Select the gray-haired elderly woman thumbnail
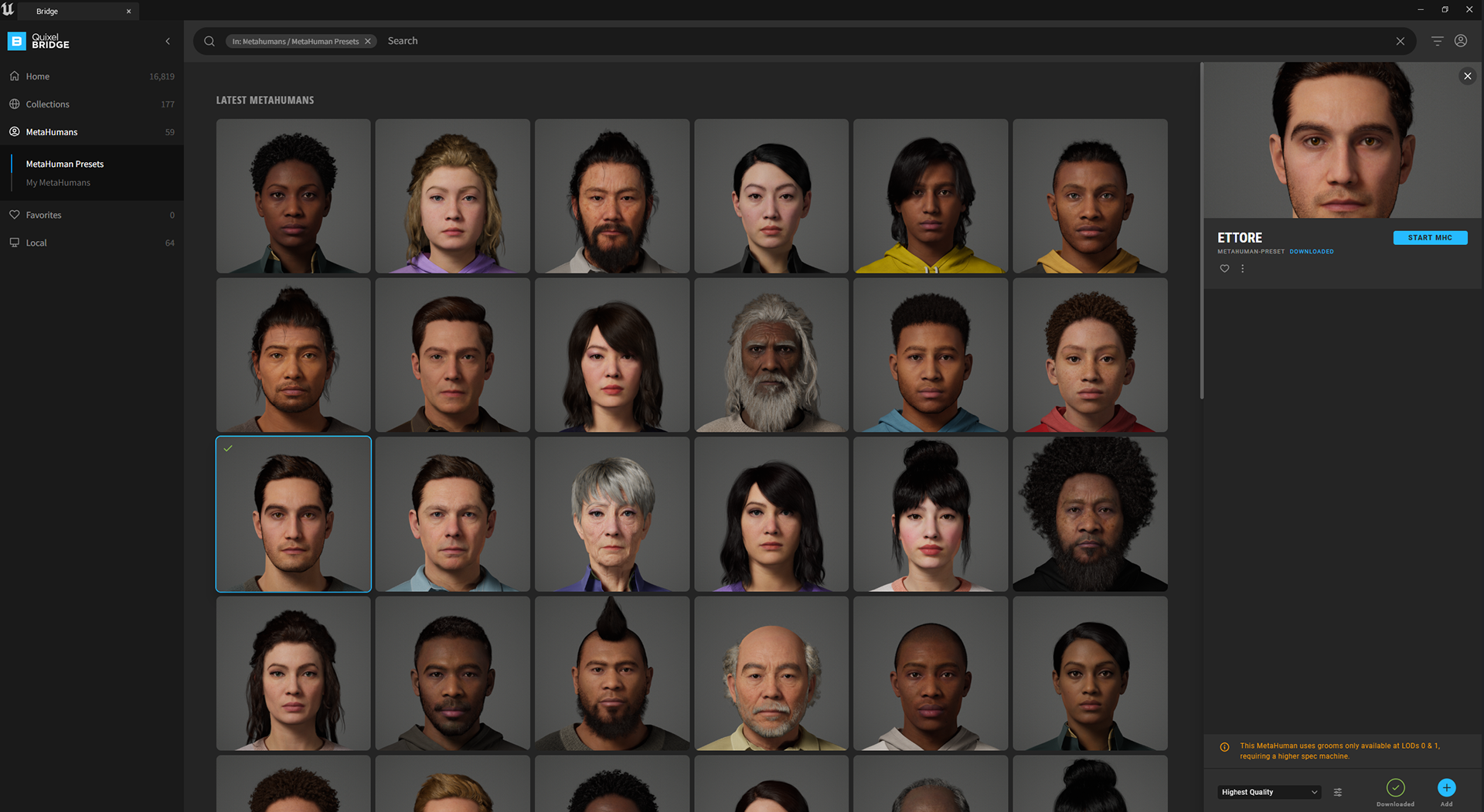This screenshot has width=1484, height=812. coord(612,515)
